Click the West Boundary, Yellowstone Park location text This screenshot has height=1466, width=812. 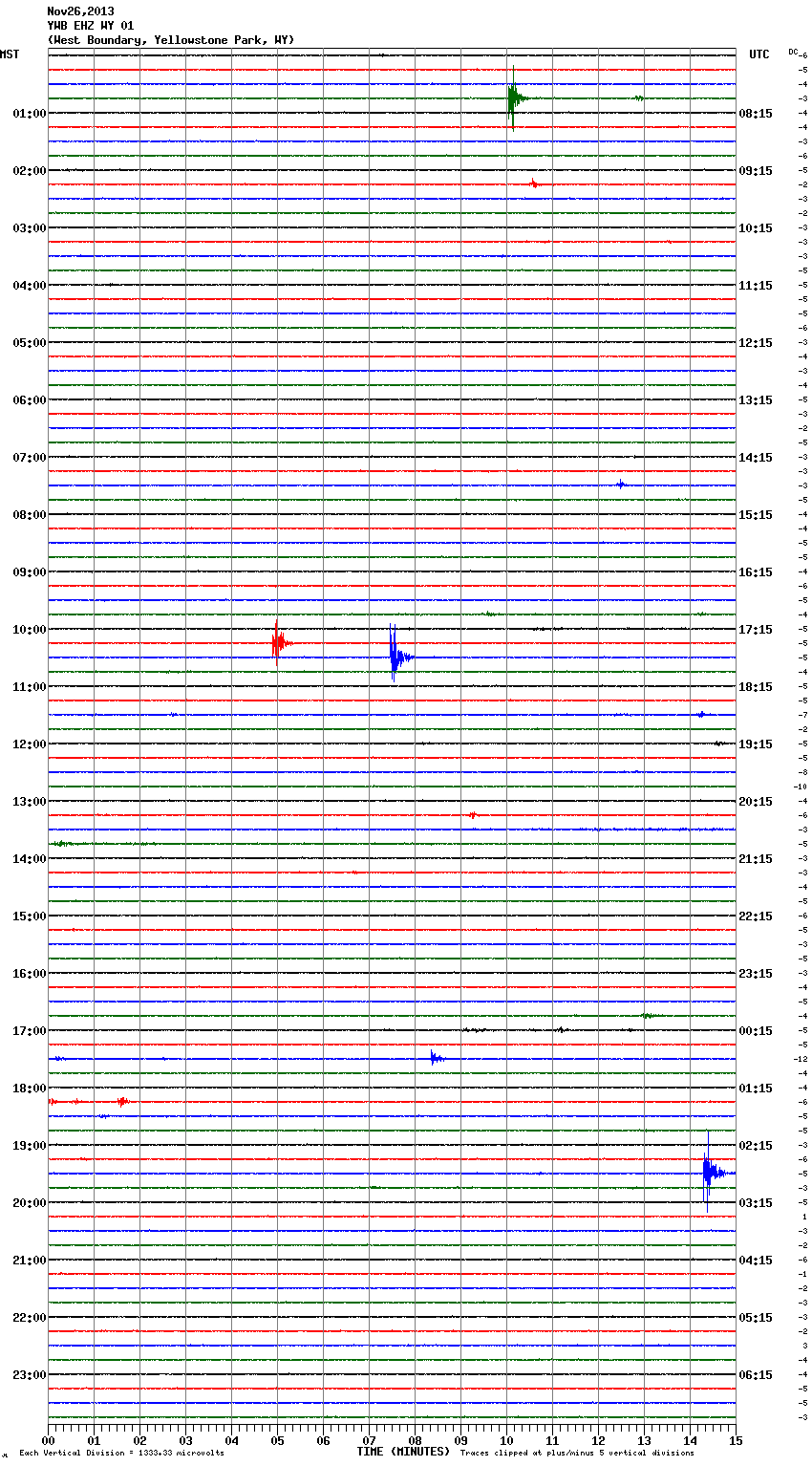point(171,40)
